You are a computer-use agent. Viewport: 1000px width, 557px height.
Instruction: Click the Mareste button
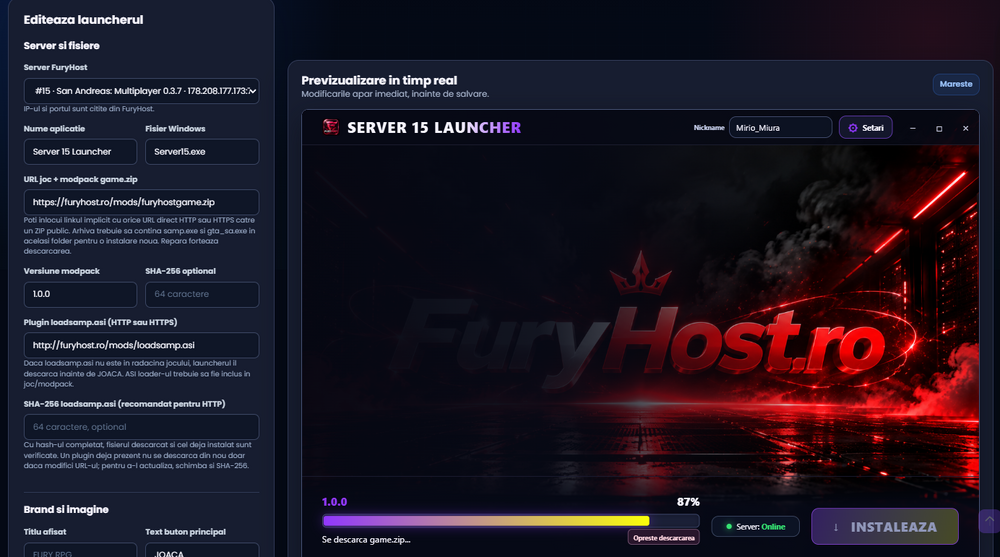956,84
